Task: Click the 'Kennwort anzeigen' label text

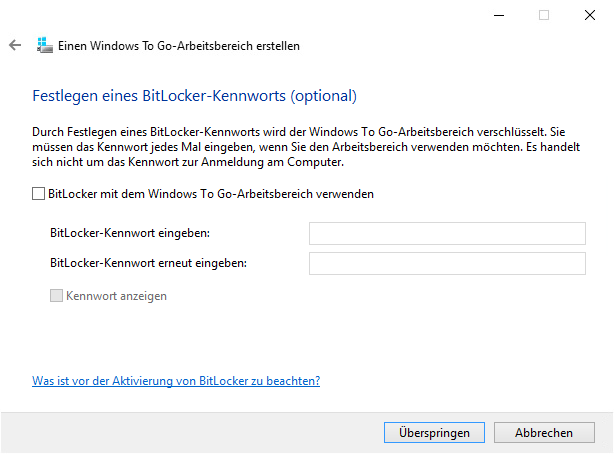Action: click(116, 296)
